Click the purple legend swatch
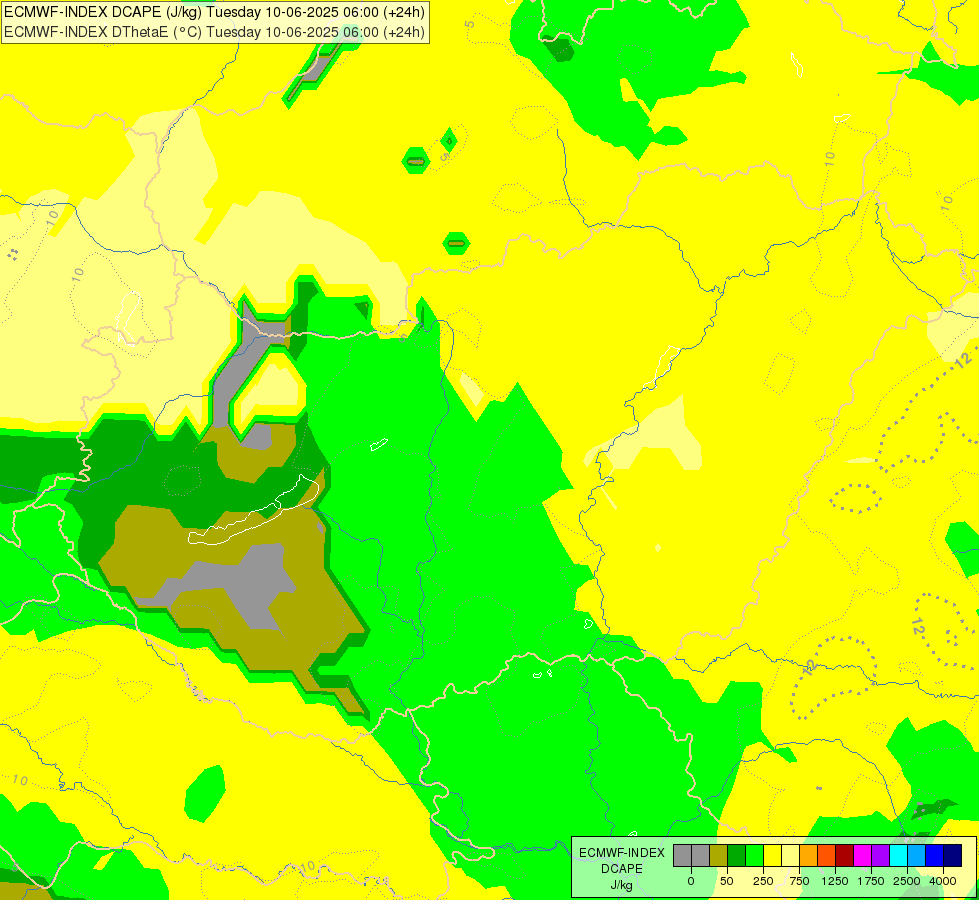Screen dimensions: 979x900 [x=880, y=855]
